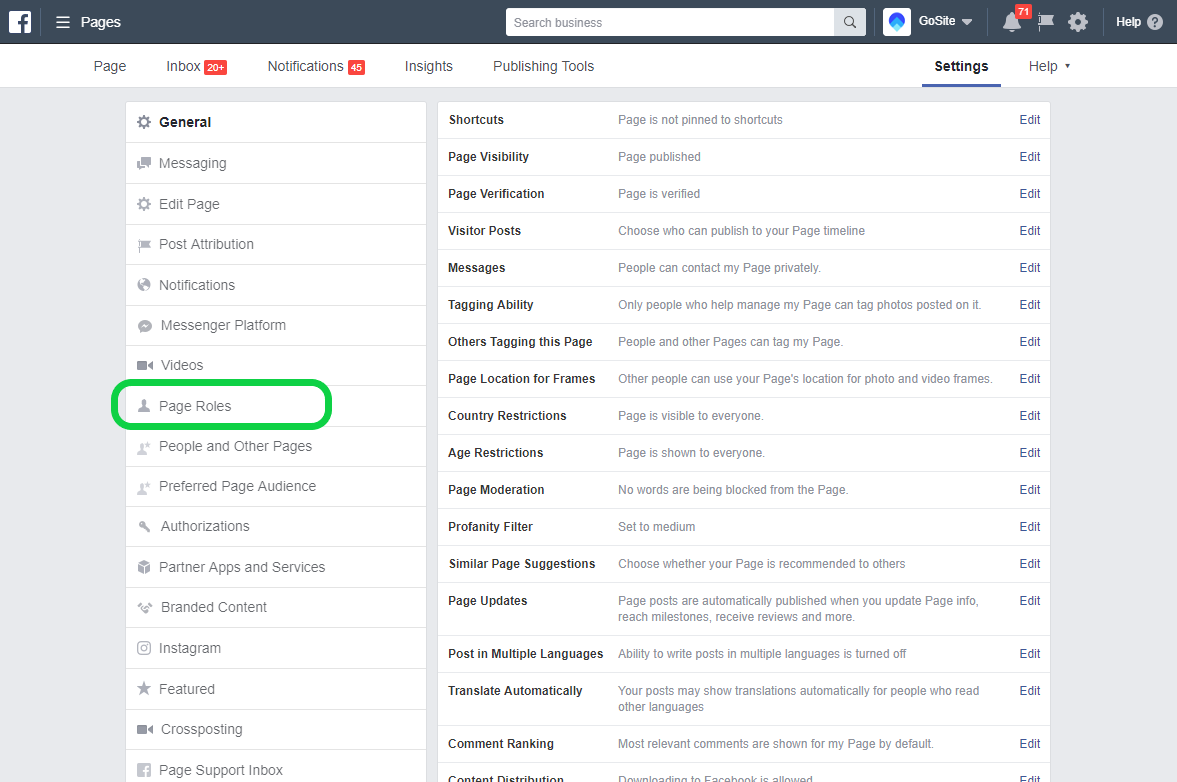The height and width of the screenshot is (782, 1177).
Task: Open the Publishing Tools tab
Action: click(543, 66)
